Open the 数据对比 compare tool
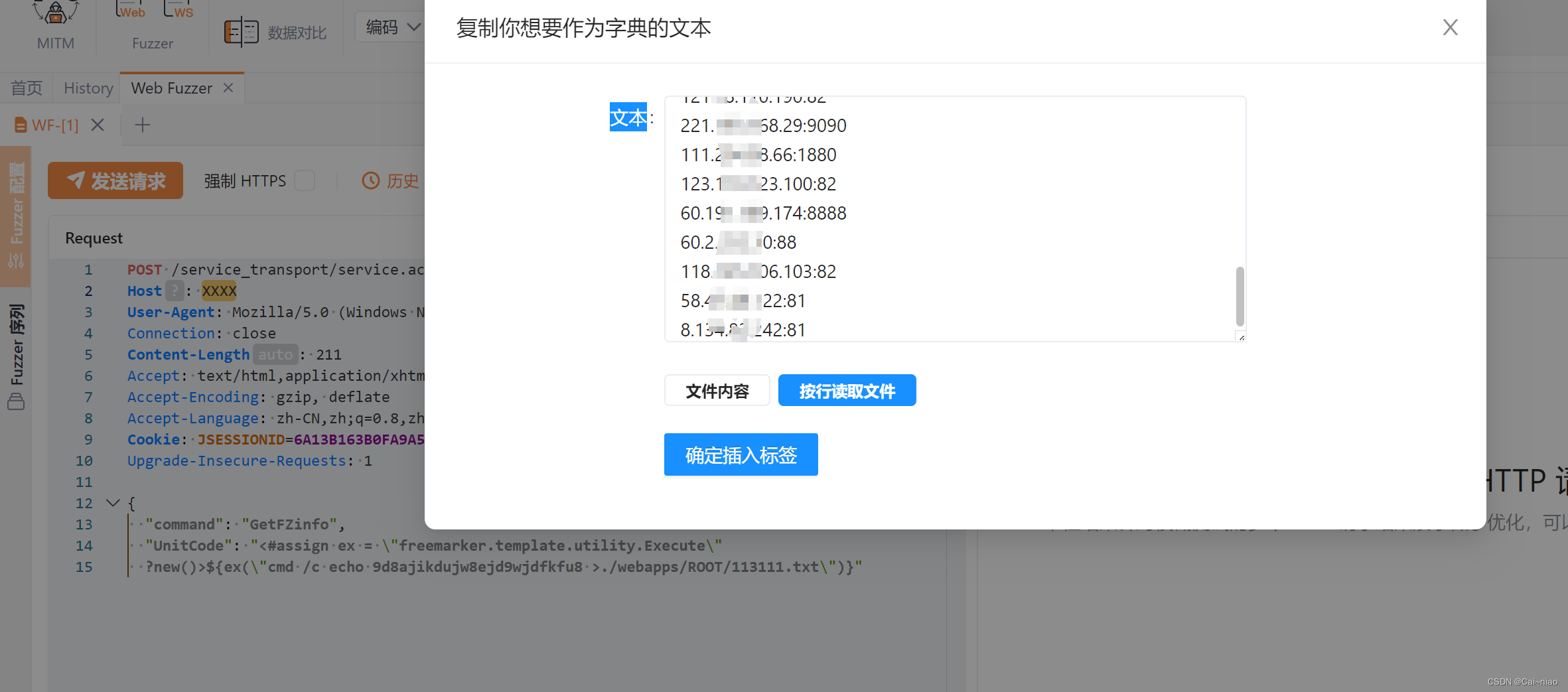1568x692 pixels. pos(275,32)
